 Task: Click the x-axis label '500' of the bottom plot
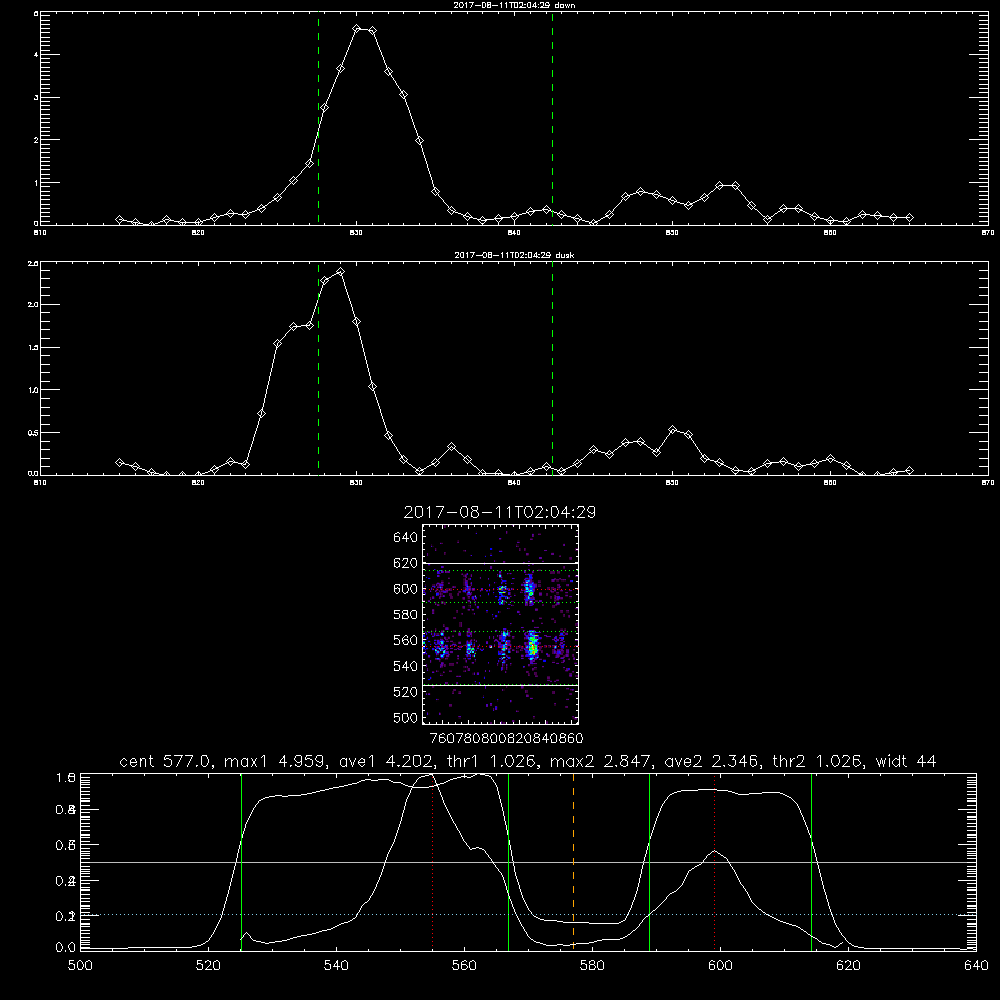coord(80,966)
